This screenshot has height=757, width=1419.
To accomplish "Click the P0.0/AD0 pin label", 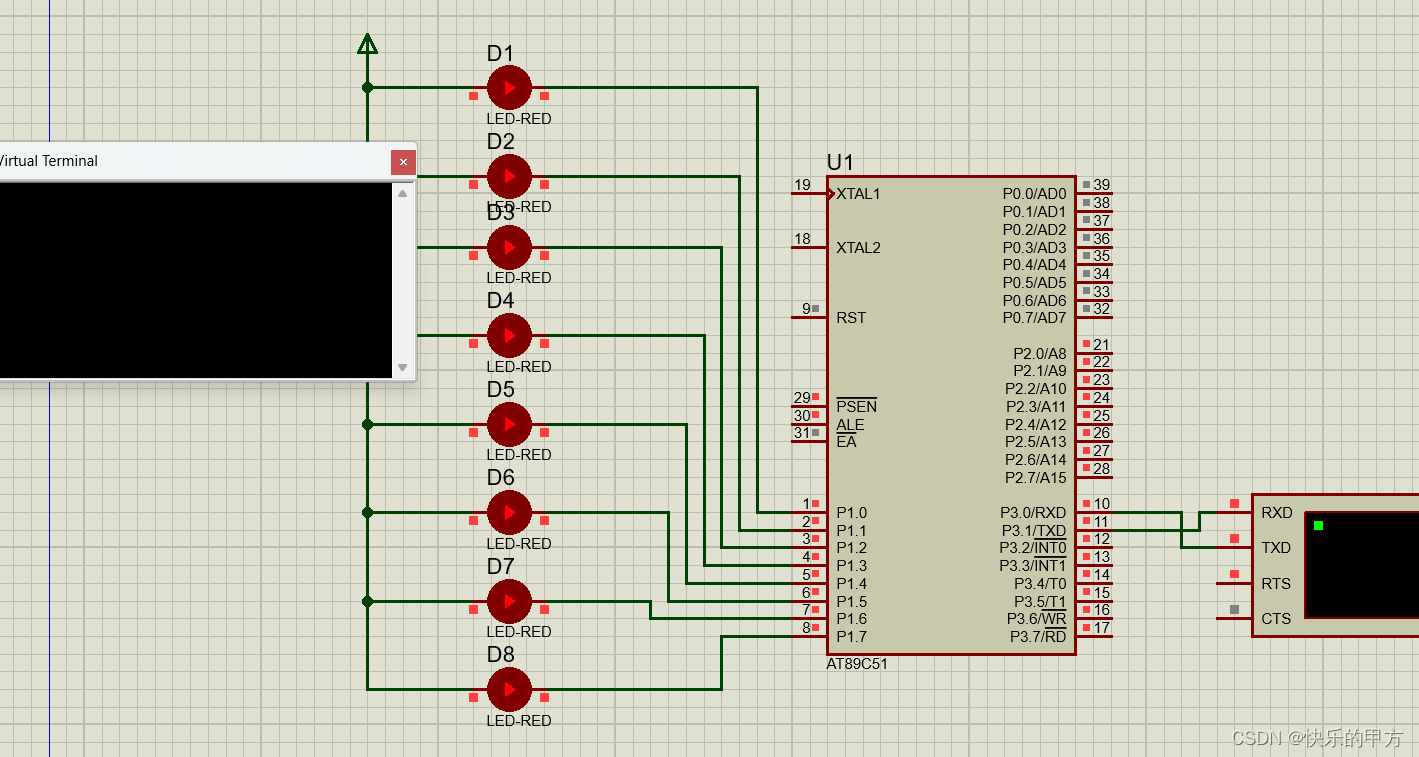I will click(x=1035, y=194).
